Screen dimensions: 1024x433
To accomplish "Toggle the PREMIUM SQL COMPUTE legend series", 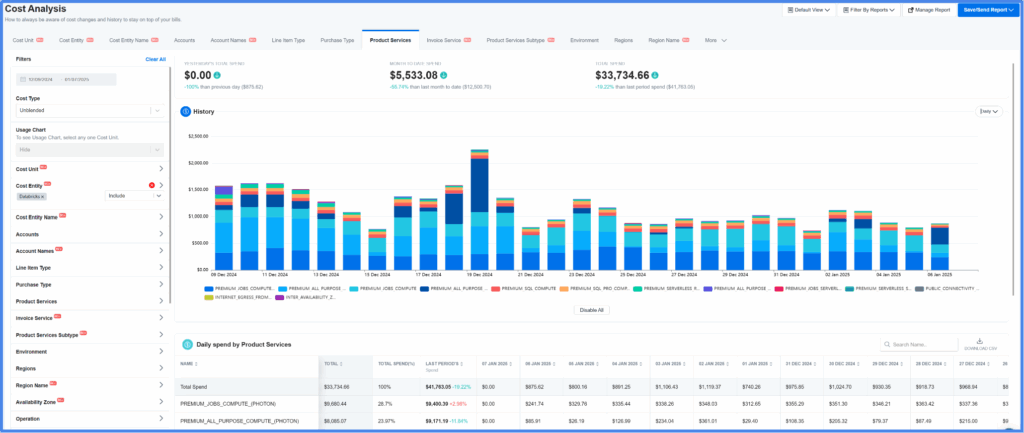I will pyautogui.click(x=526, y=288).
